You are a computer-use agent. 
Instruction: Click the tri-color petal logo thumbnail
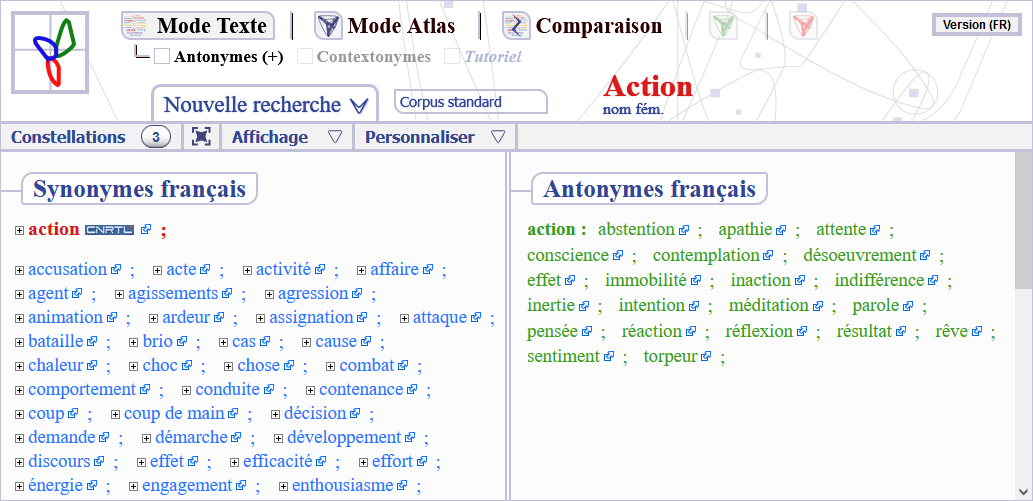50,53
